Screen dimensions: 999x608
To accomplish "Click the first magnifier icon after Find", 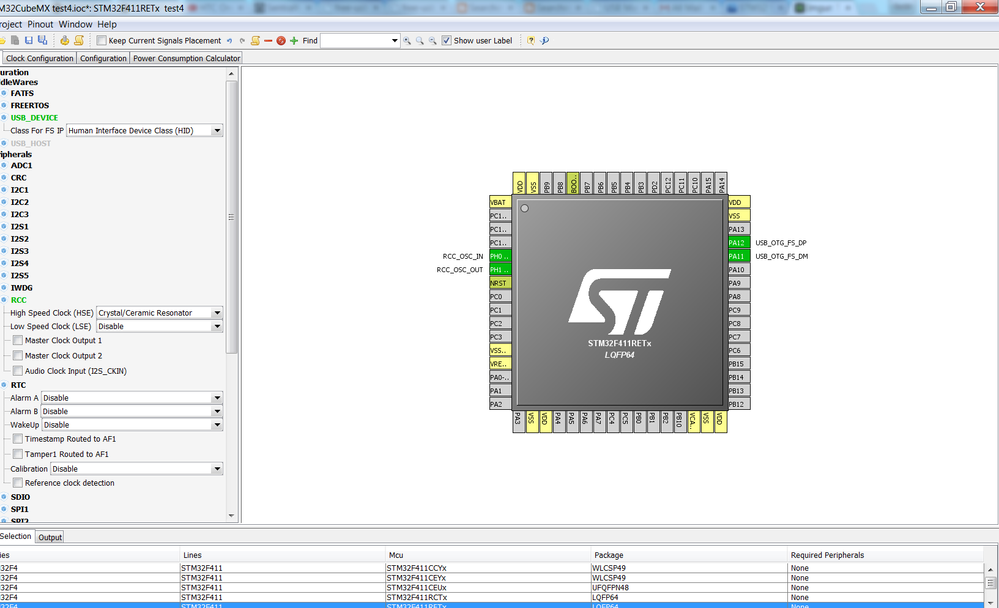I will [x=407, y=41].
